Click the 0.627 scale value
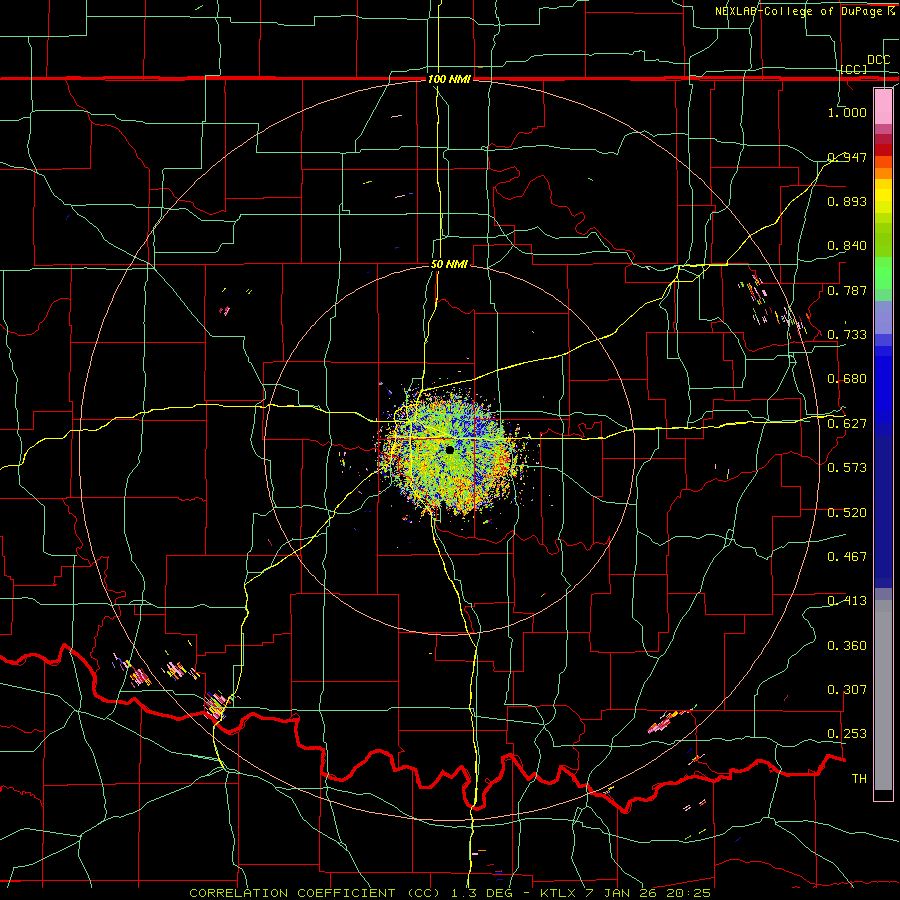Image resolution: width=900 pixels, height=900 pixels. pyautogui.click(x=847, y=423)
